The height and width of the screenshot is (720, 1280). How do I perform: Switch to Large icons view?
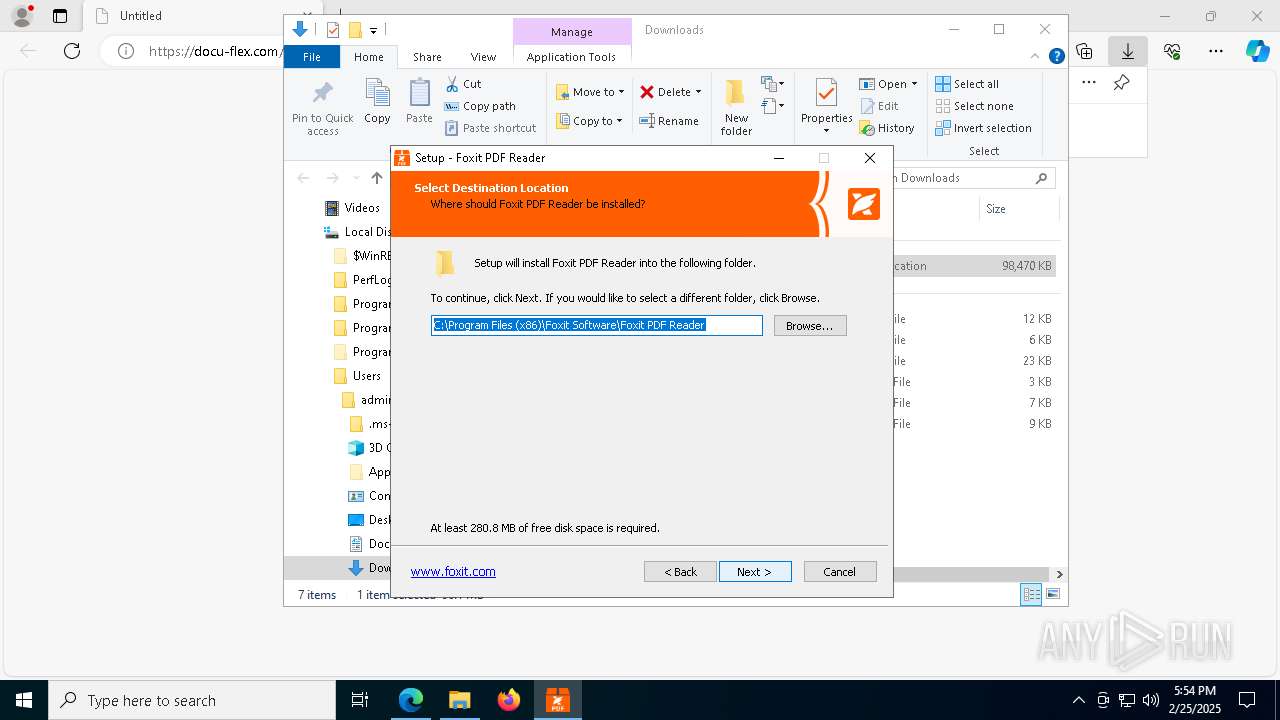click(x=1052, y=595)
